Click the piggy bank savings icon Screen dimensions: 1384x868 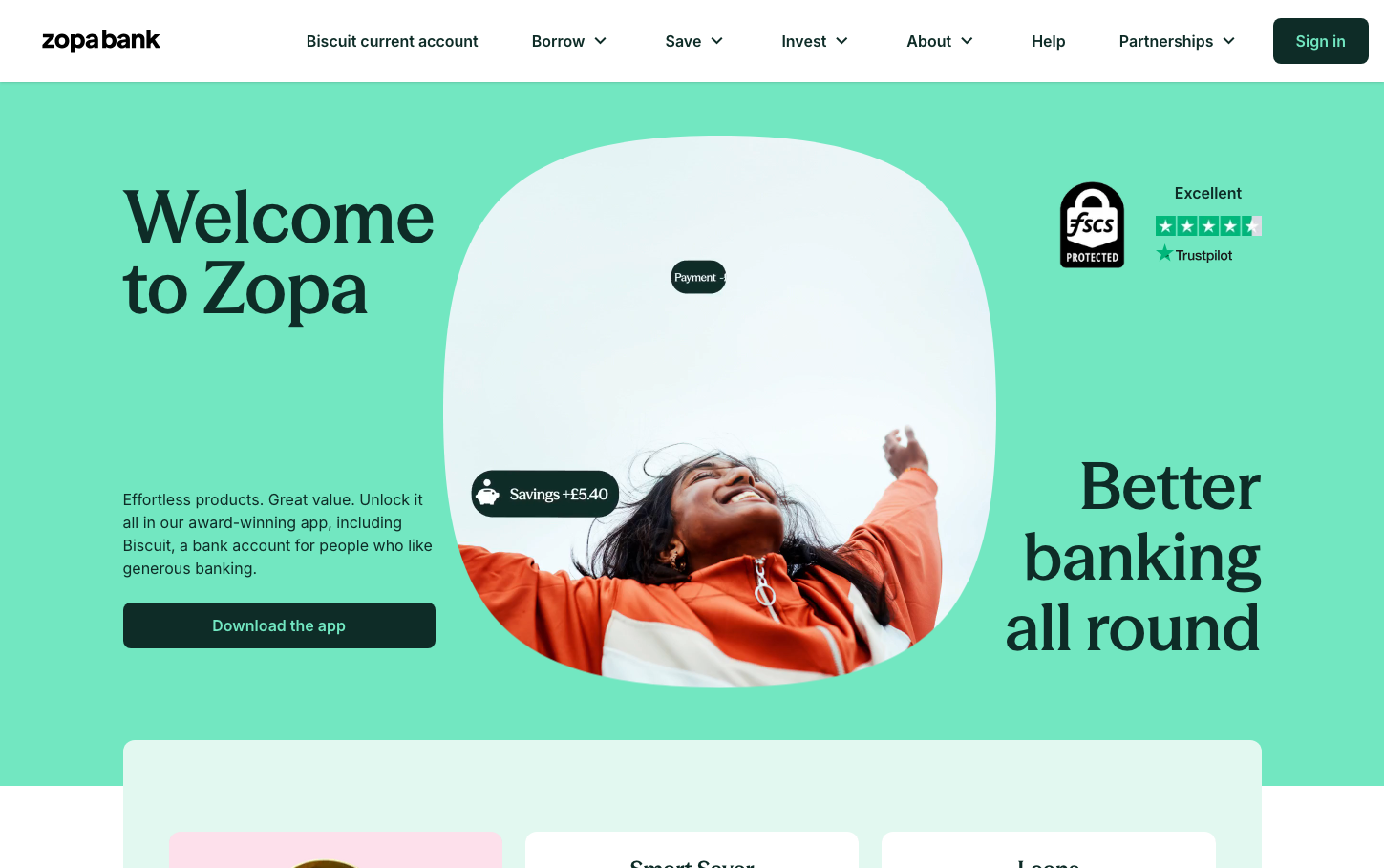click(488, 494)
